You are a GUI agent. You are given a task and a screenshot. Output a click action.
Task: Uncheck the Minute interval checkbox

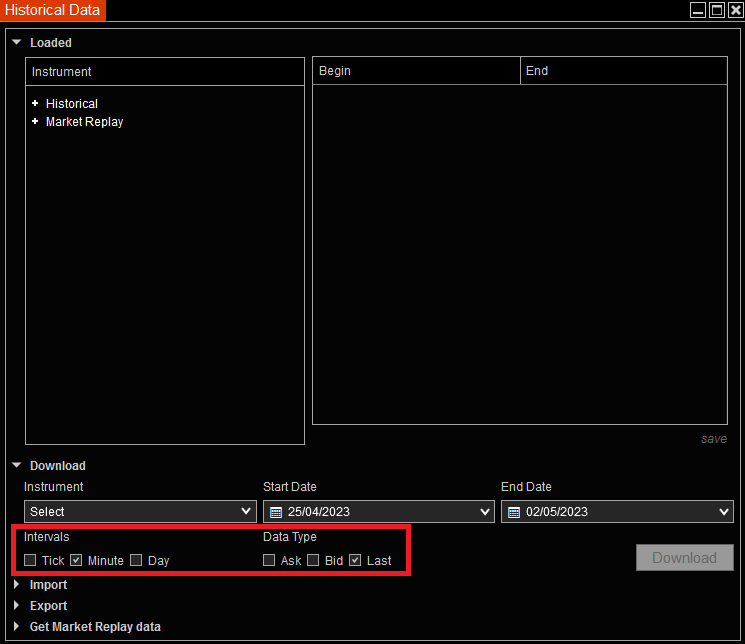tap(76, 560)
